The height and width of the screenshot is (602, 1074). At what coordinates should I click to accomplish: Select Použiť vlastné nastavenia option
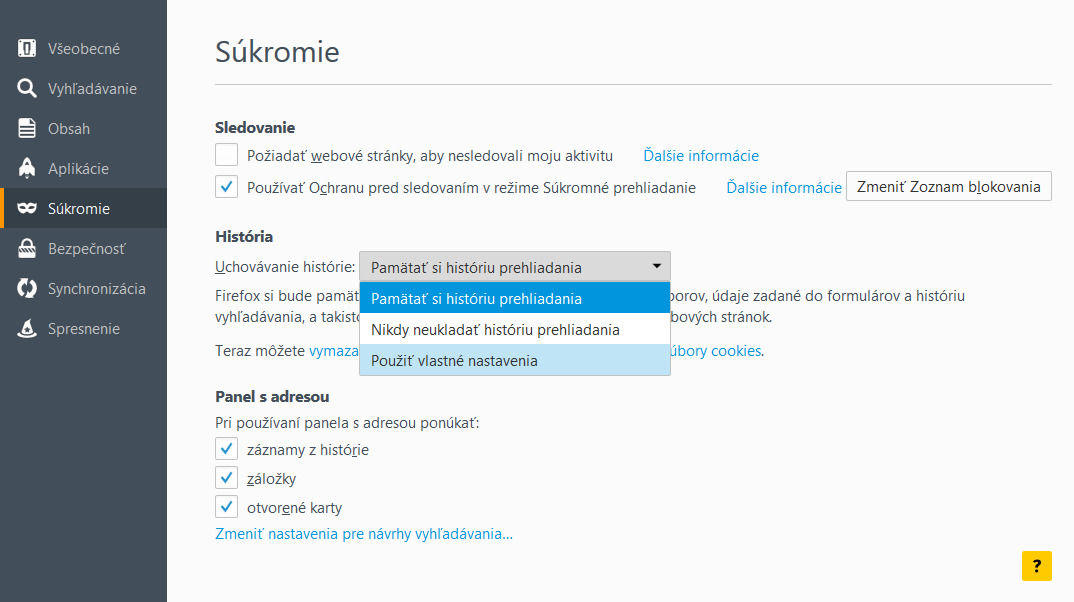pos(514,360)
